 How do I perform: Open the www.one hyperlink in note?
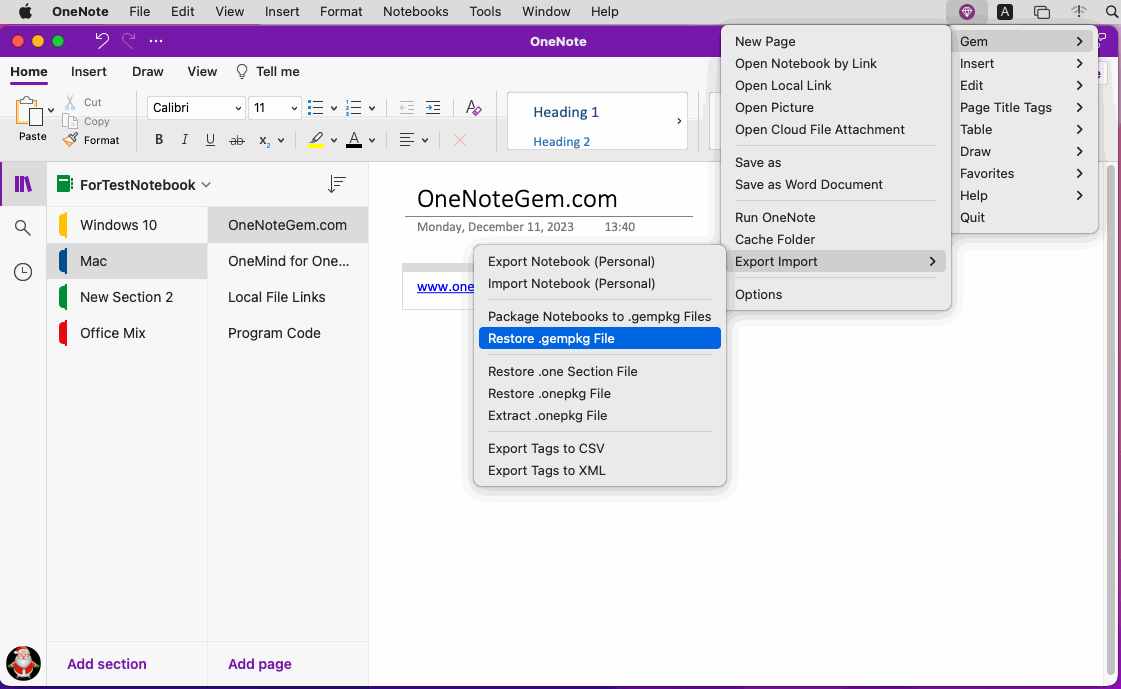(445, 287)
